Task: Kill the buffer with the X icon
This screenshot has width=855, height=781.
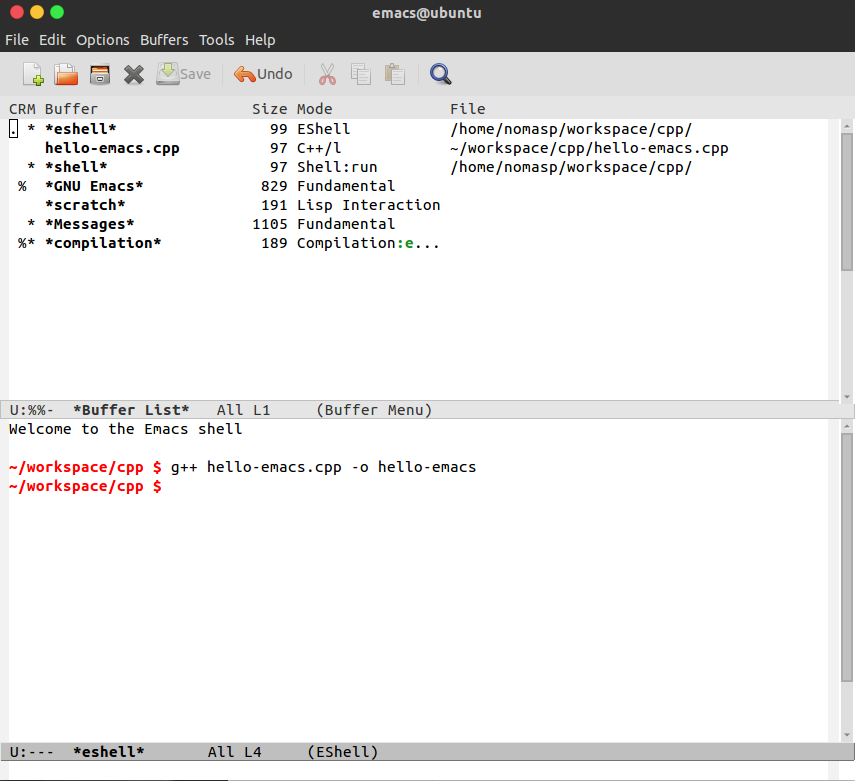Action: click(134, 74)
